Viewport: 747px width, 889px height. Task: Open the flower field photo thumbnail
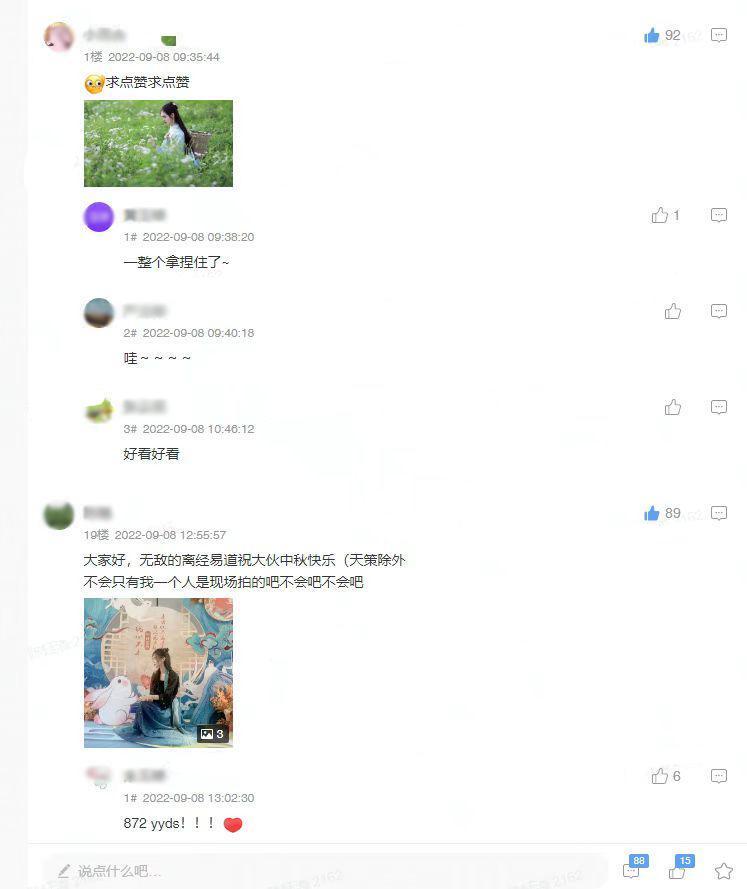[x=158, y=143]
